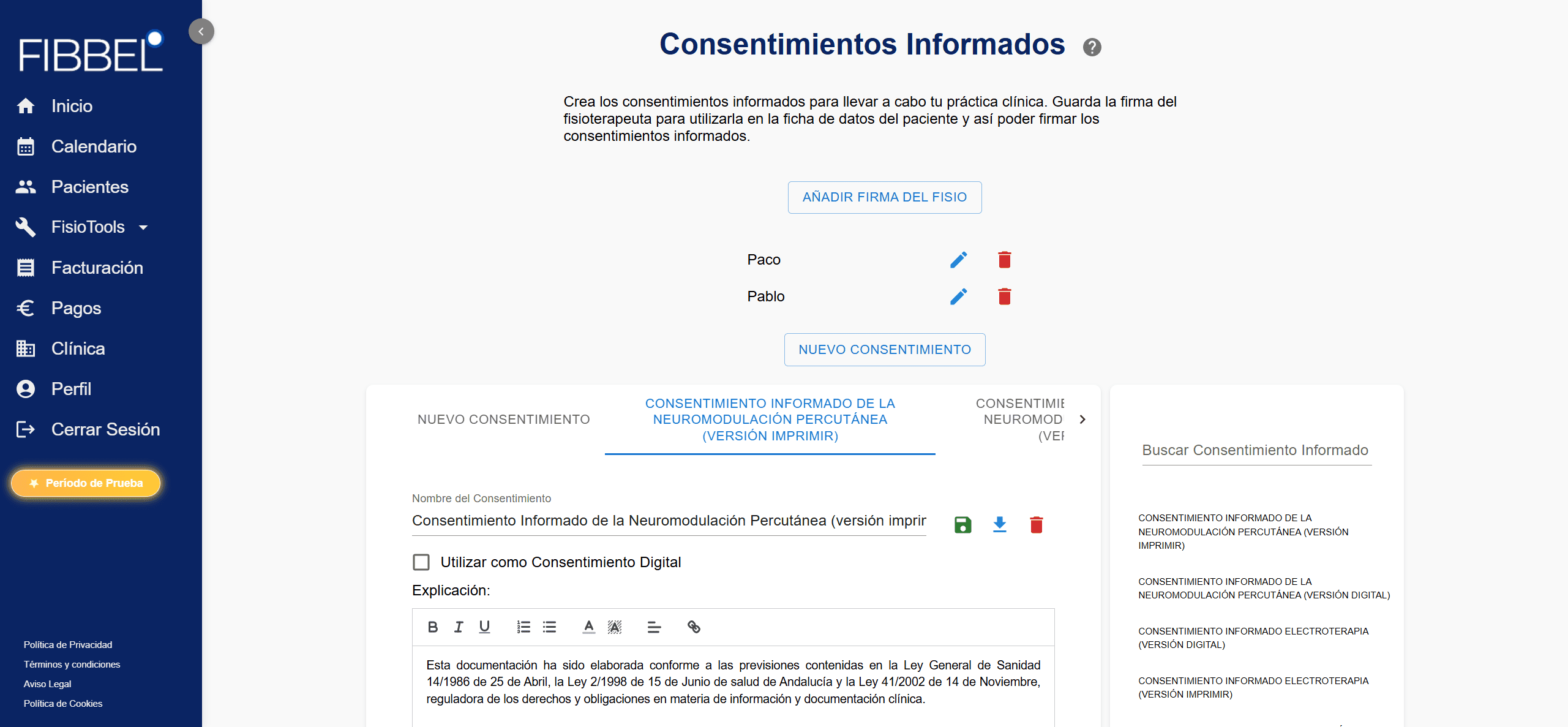Viewport: 1568px width, 727px height.
Task: Download the consent with the blue arrow icon
Action: coord(999,525)
